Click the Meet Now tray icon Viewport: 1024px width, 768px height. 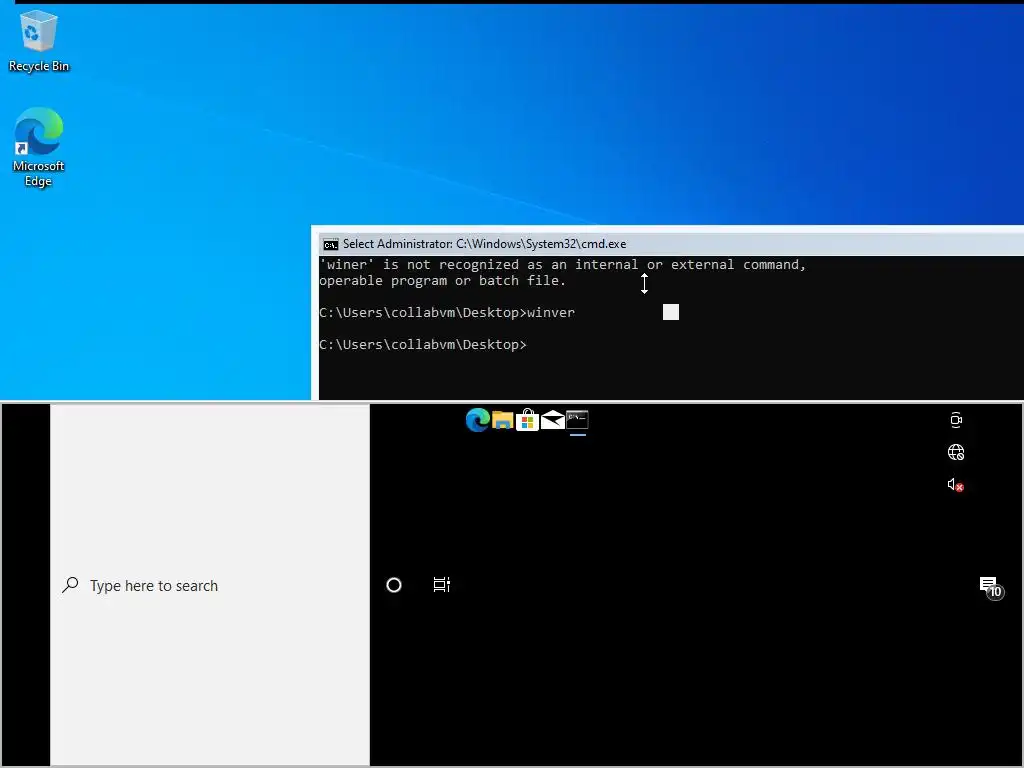tap(956, 420)
